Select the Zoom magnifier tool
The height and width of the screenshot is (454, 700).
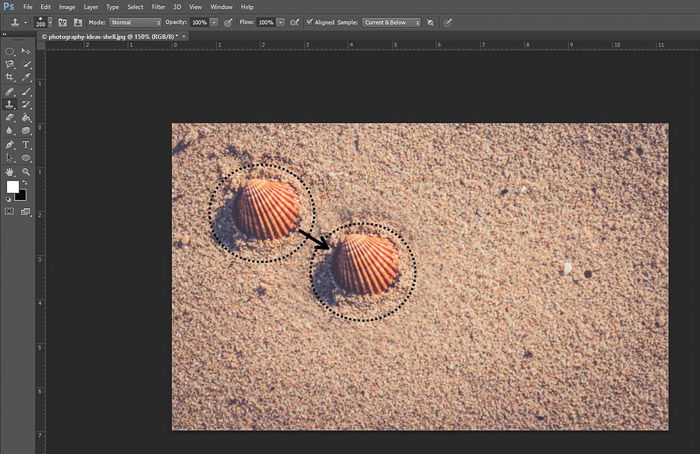click(x=26, y=172)
